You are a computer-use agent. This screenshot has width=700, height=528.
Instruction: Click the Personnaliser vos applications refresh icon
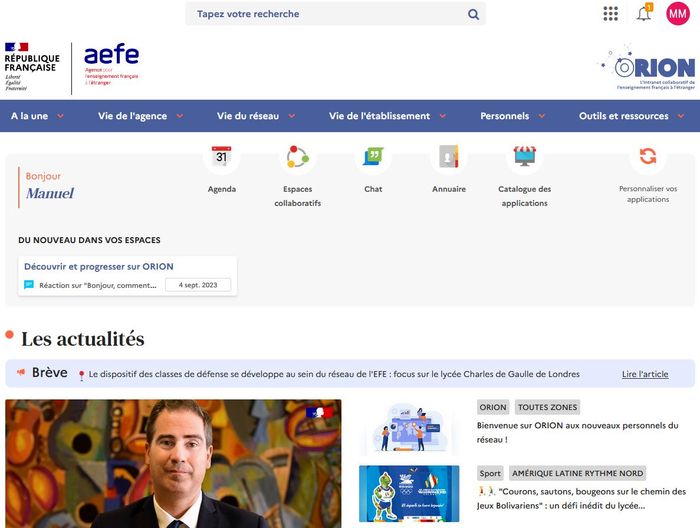pyautogui.click(x=648, y=156)
